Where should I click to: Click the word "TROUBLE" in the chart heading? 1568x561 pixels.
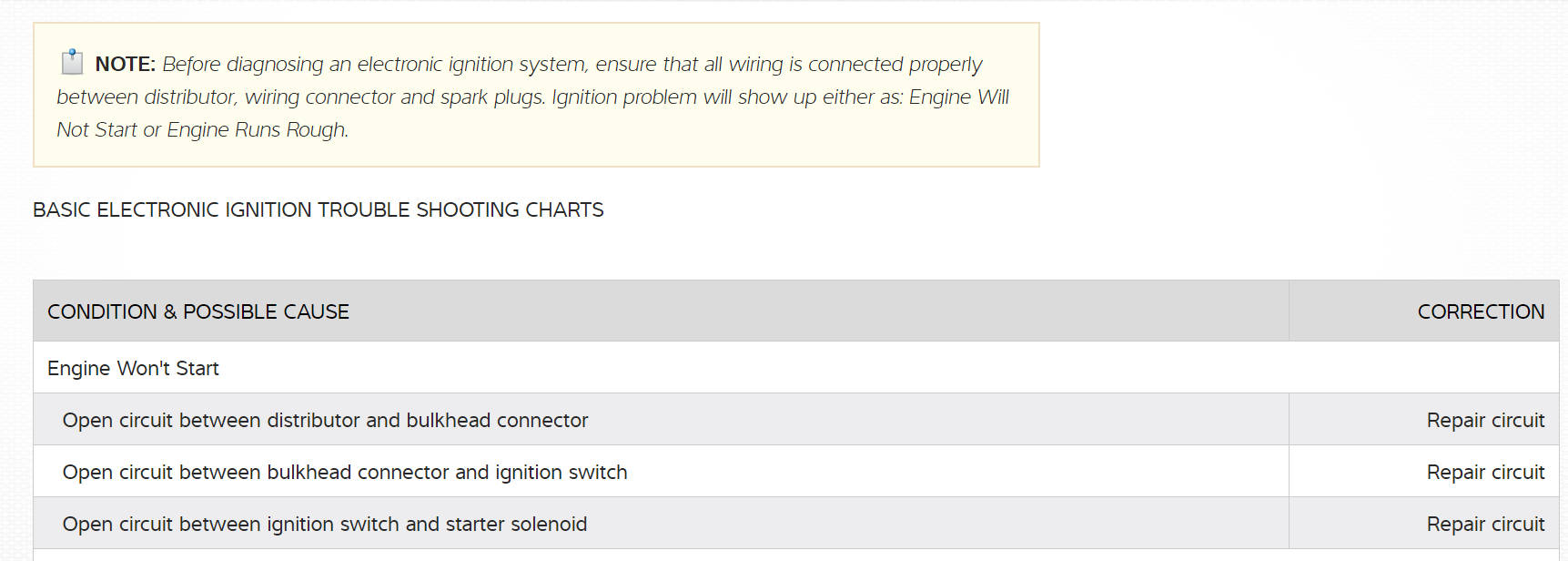364,210
